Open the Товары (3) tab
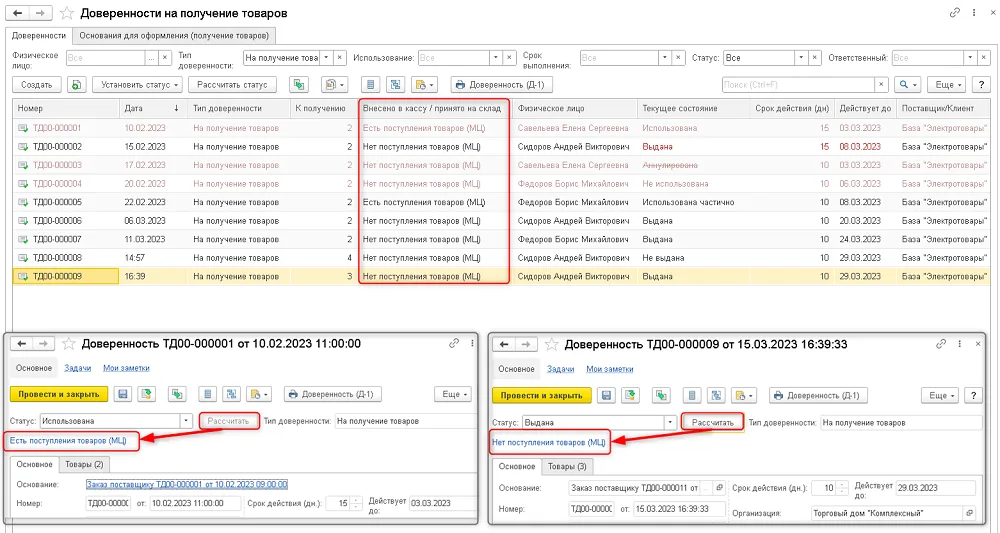1000x533 pixels. pyautogui.click(x=567, y=467)
